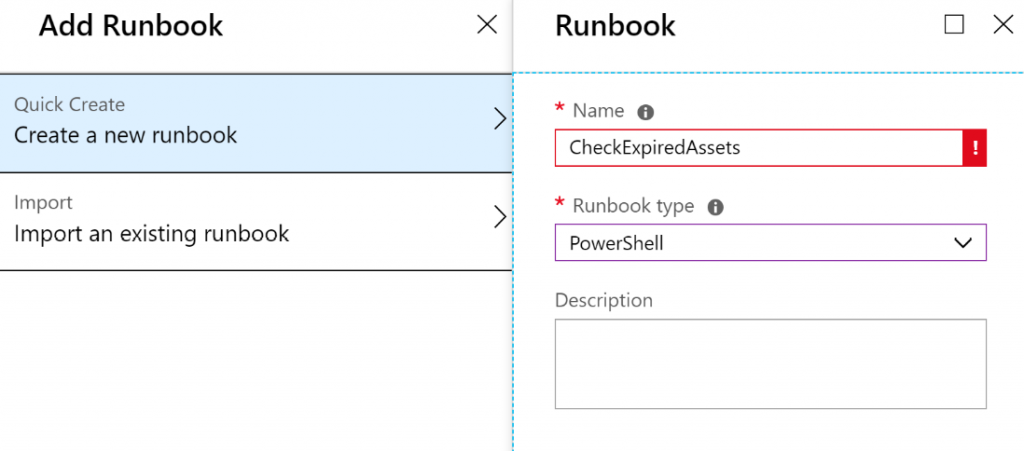Screen dimensions: 1024x451
Task: Choose Import an existing runbook
Action: pyautogui.click(x=151, y=234)
